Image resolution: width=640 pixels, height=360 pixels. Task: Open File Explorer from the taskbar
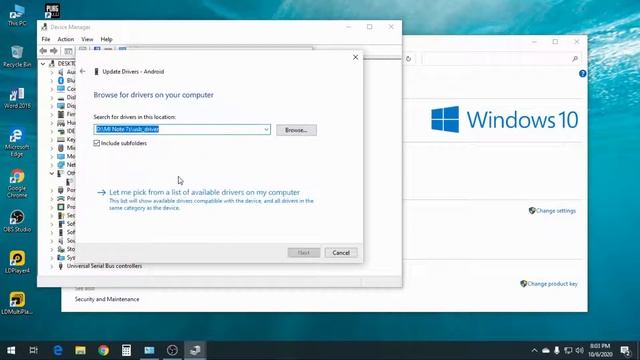point(80,350)
